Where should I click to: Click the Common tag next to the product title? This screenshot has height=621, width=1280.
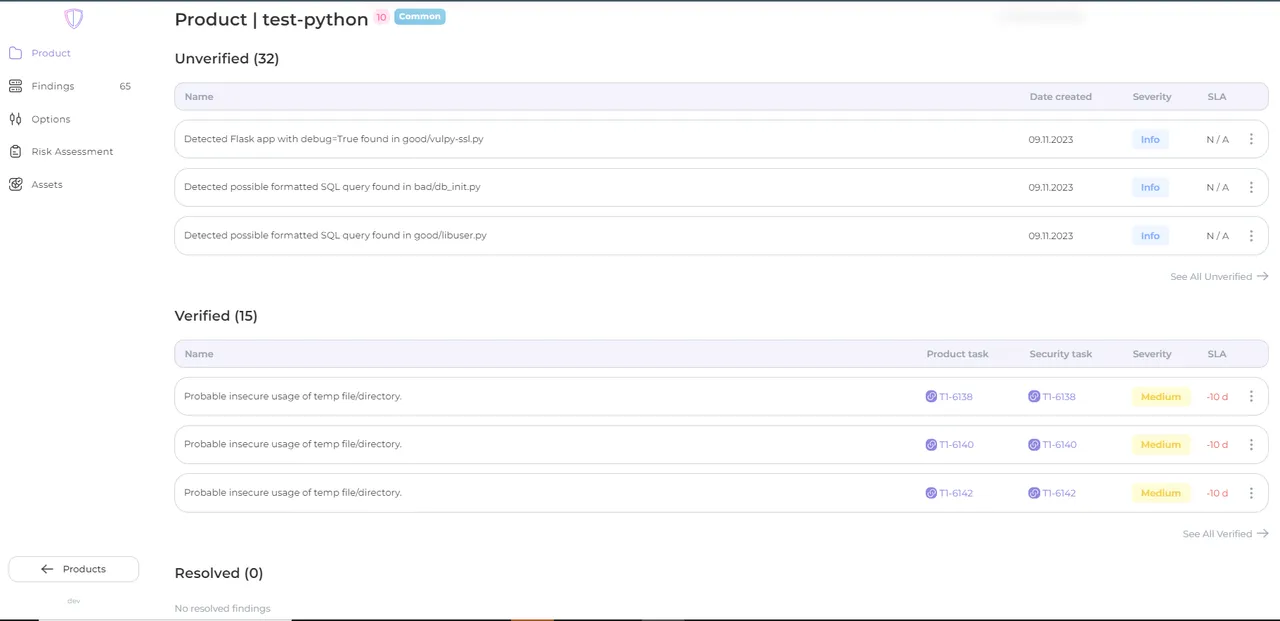coord(419,16)
